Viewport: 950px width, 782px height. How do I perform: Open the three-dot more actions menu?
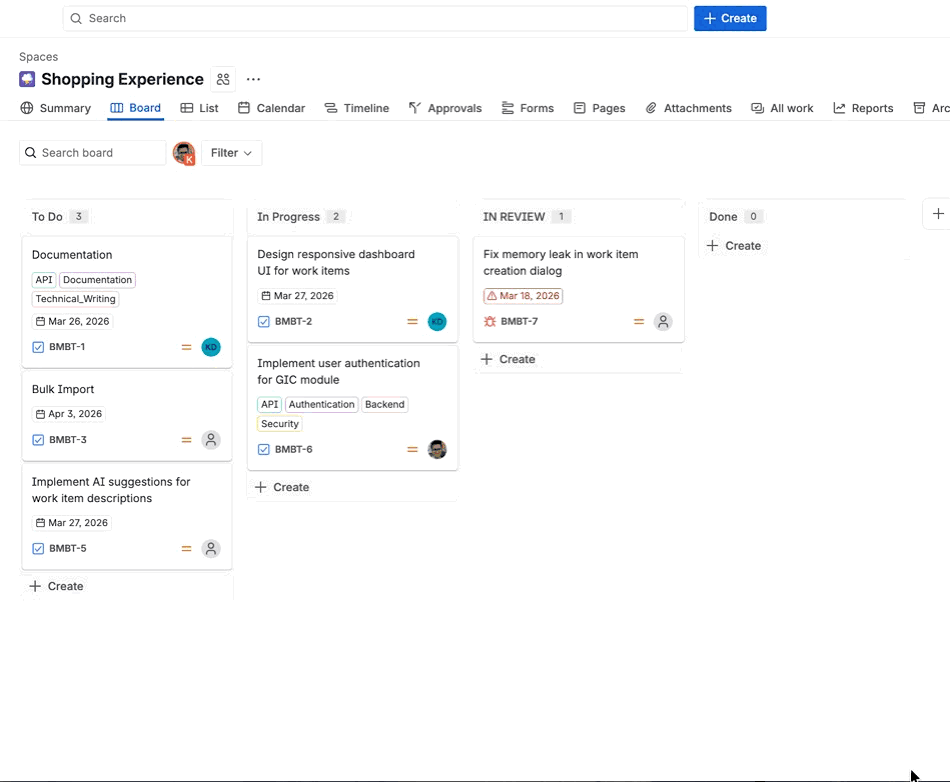253,79
